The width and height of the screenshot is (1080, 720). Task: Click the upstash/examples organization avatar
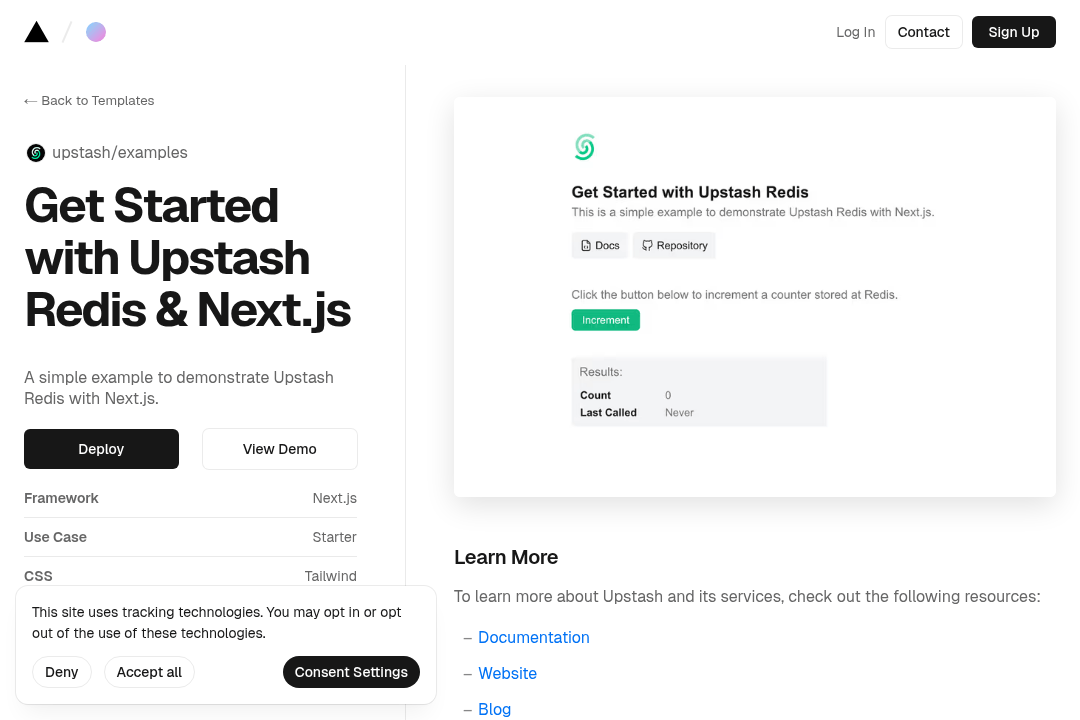click(x=35, y=152)
